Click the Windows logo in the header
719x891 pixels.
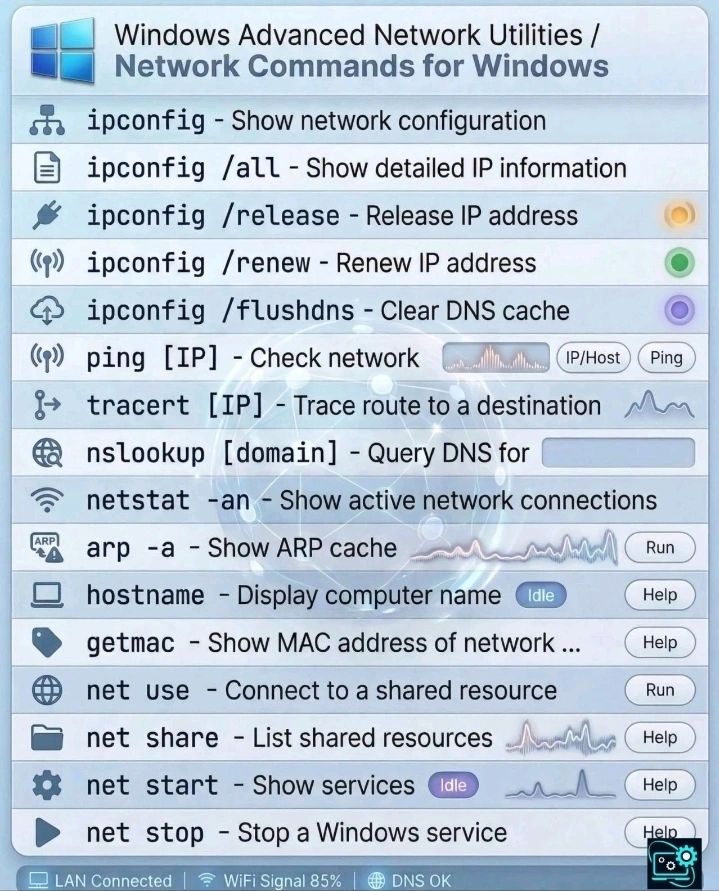(63, 51)
